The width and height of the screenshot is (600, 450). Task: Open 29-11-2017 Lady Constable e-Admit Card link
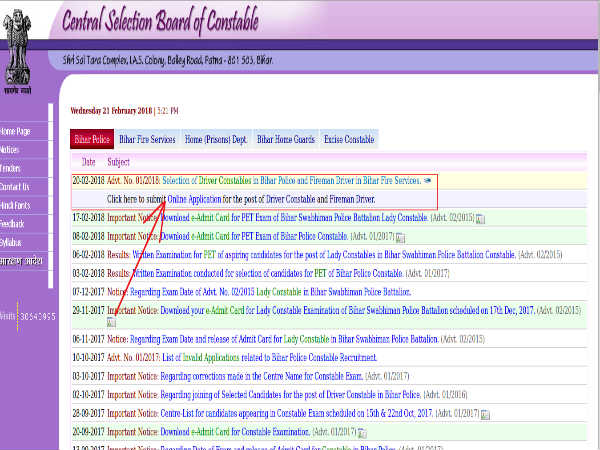[347, 310]
